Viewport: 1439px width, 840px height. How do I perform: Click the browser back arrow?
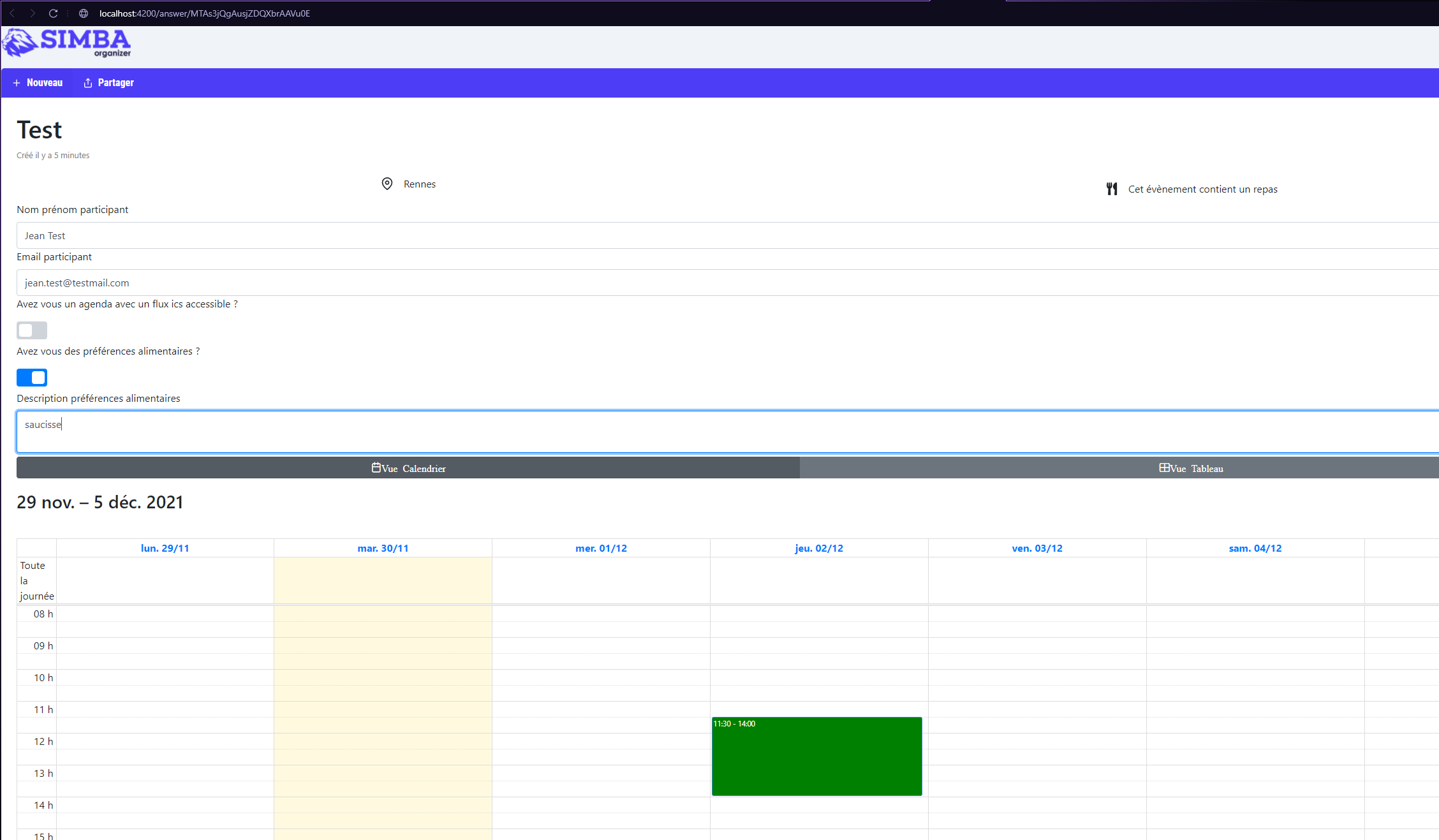click(x=12, y=13)
